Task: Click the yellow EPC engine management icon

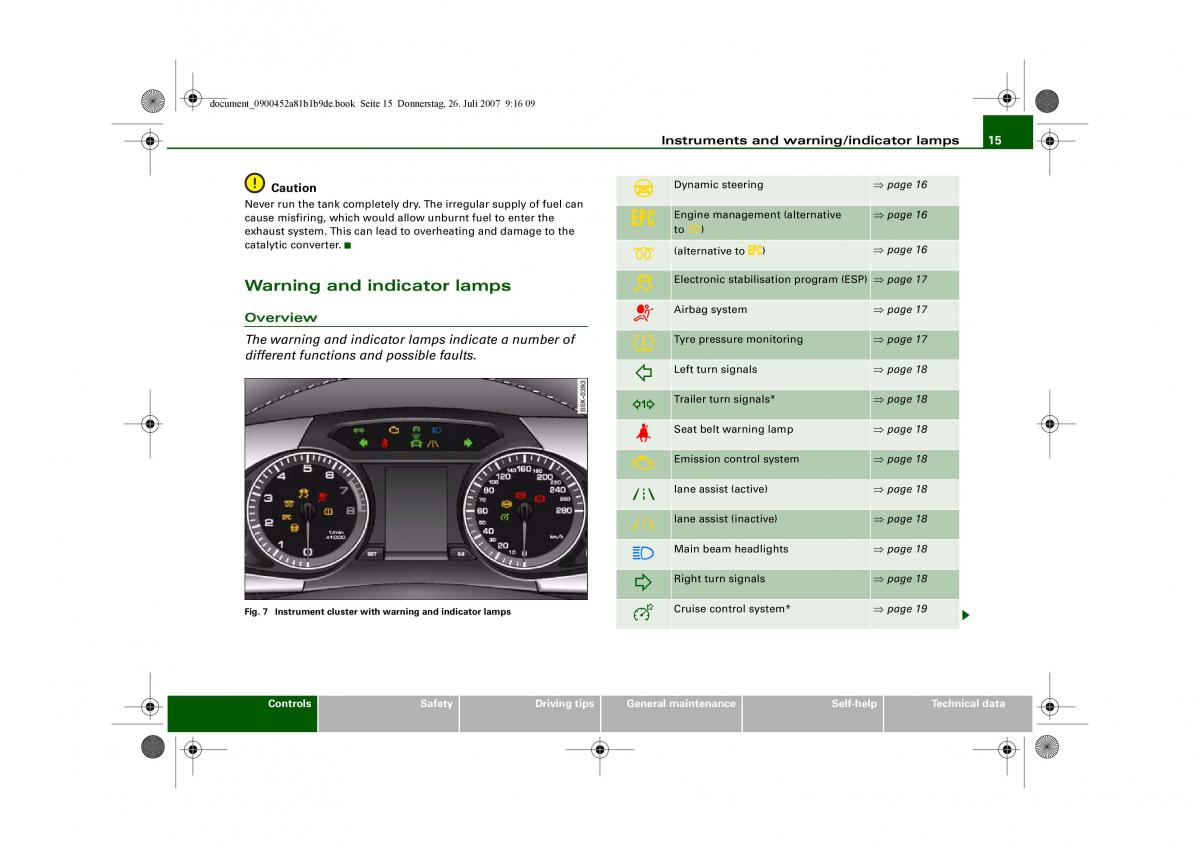Action: (643, 219)
